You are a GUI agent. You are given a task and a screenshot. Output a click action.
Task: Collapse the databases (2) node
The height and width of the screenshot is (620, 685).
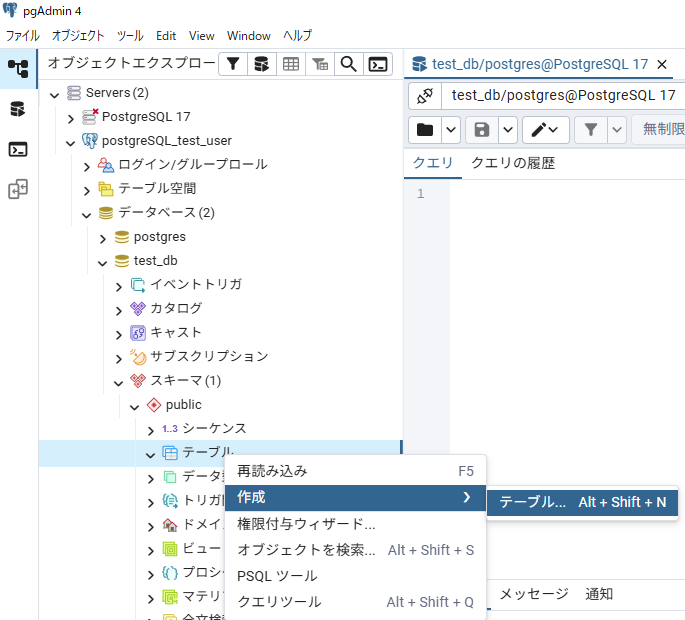(86, 215)
